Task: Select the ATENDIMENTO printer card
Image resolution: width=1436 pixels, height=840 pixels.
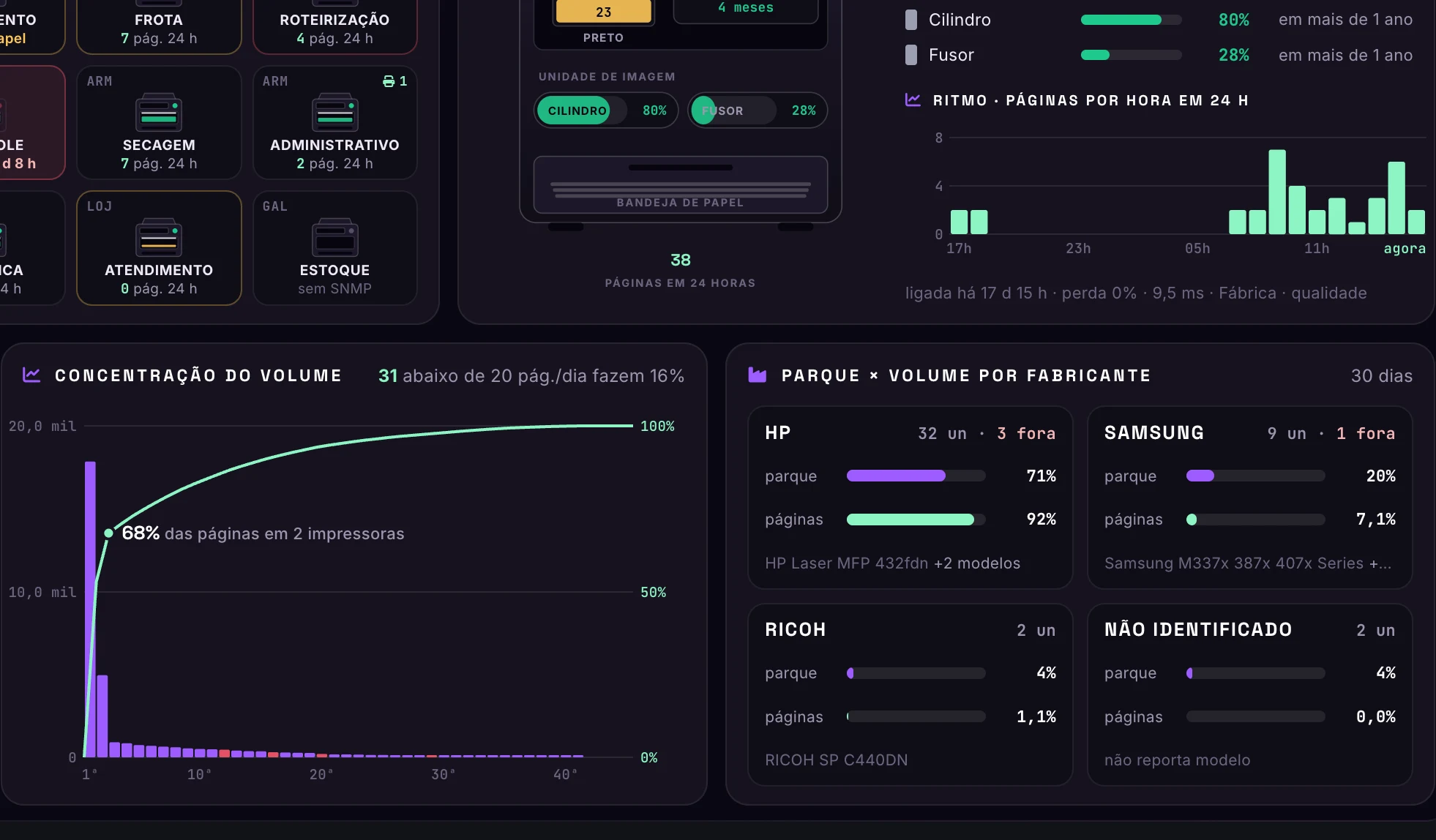Action: click(x=159, y=248)
